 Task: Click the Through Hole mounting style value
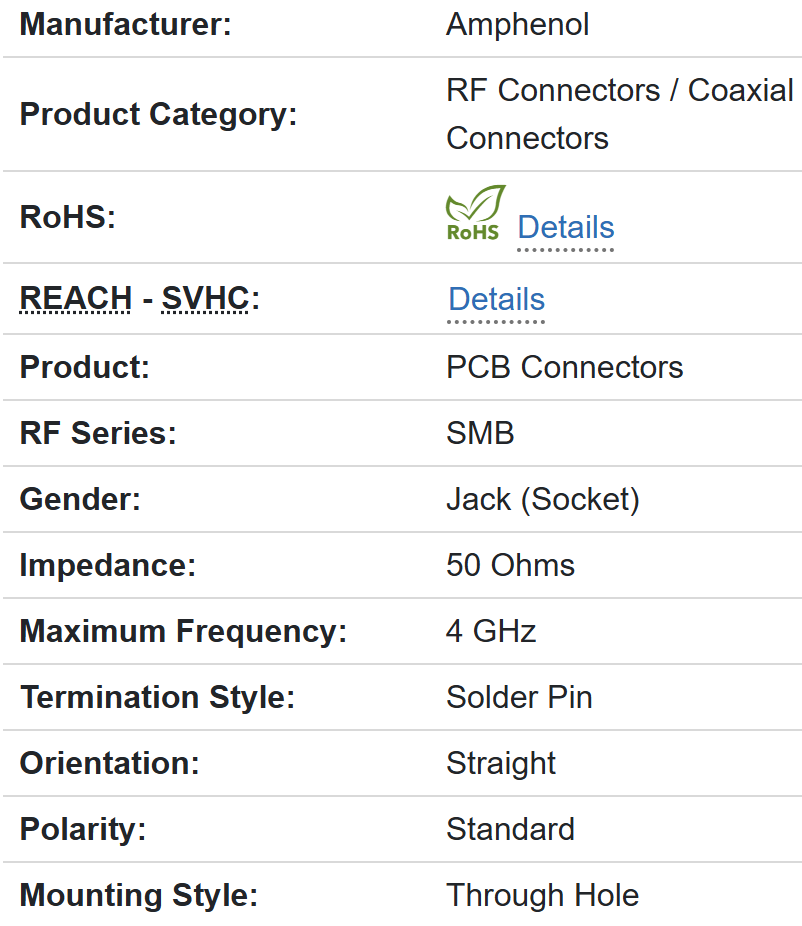point(542,895)
